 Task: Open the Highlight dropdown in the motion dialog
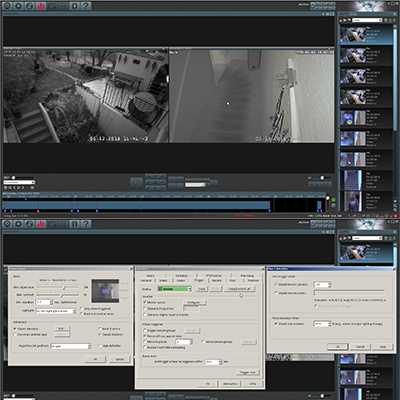click(x=56, y=311)
